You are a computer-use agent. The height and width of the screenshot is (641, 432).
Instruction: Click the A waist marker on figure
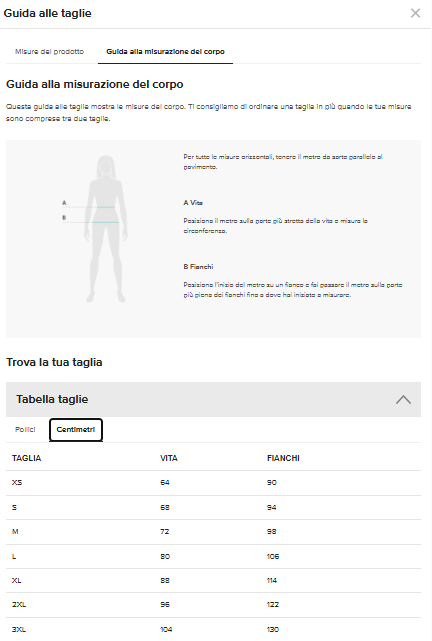(x=64, y=203)
